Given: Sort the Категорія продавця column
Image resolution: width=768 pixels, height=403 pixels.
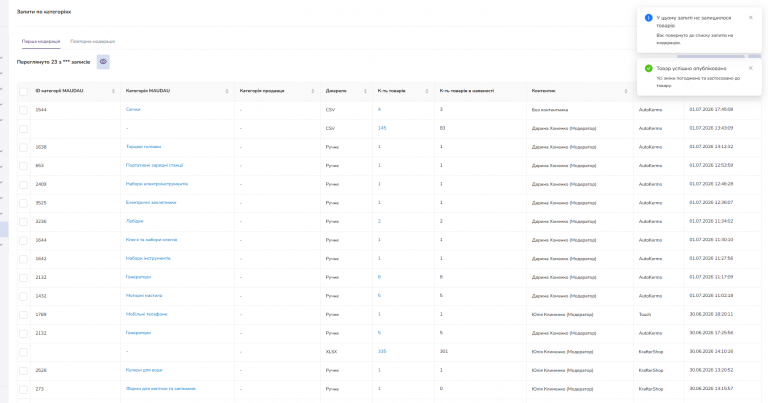Looking at the screenshot, I should pos(313,91).
